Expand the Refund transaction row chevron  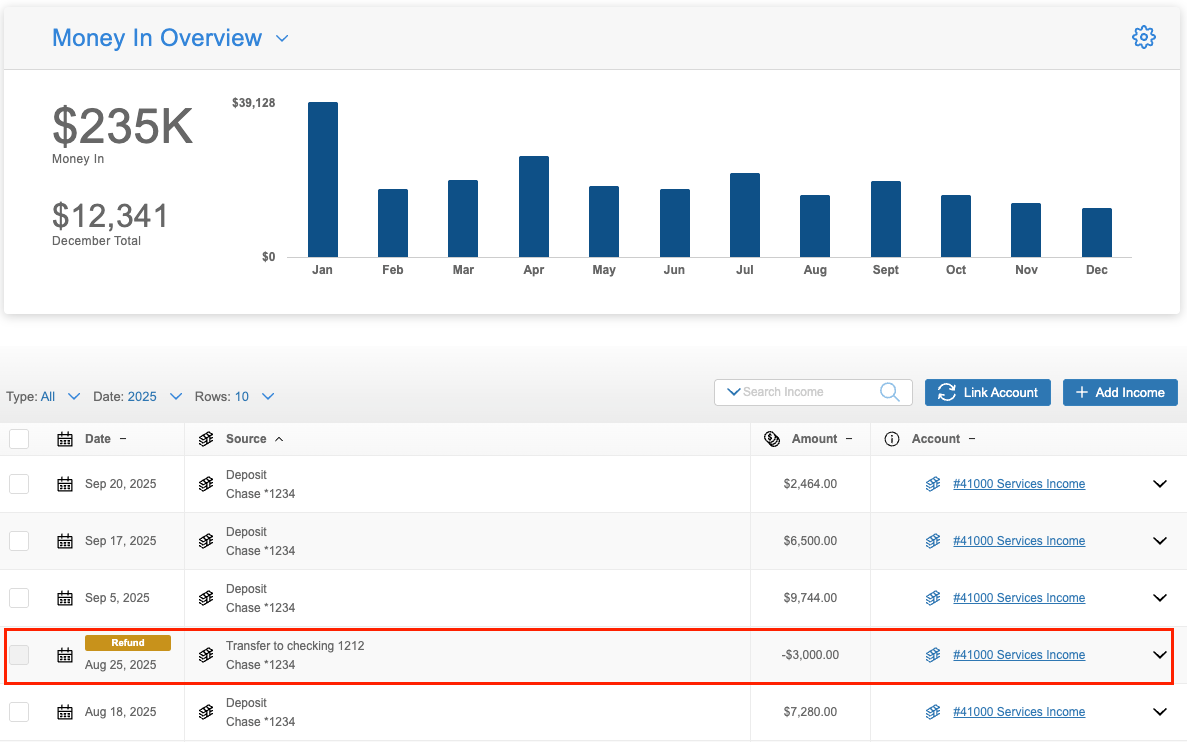(1160, 655)
